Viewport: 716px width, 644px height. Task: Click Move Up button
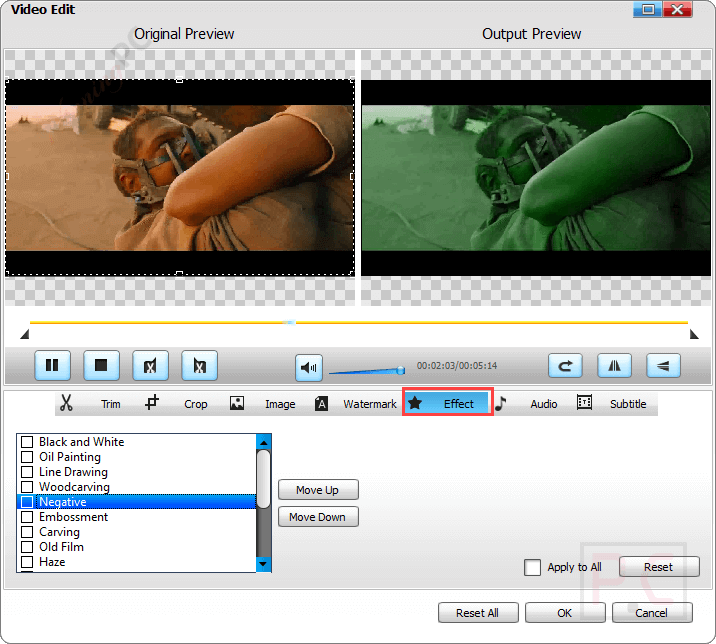click(x=318, y=490)
